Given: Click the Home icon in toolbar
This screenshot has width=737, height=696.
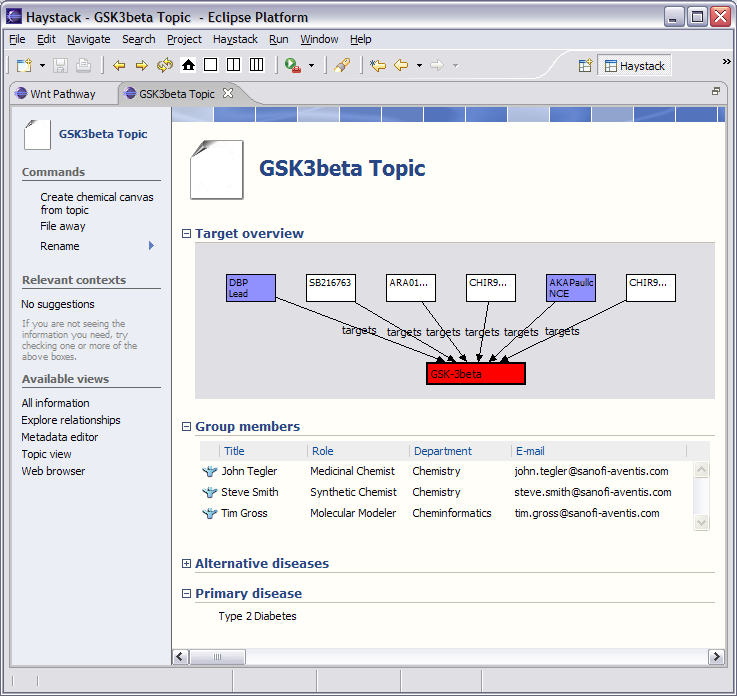Looking at the screenshot, I should coord(188,65).
